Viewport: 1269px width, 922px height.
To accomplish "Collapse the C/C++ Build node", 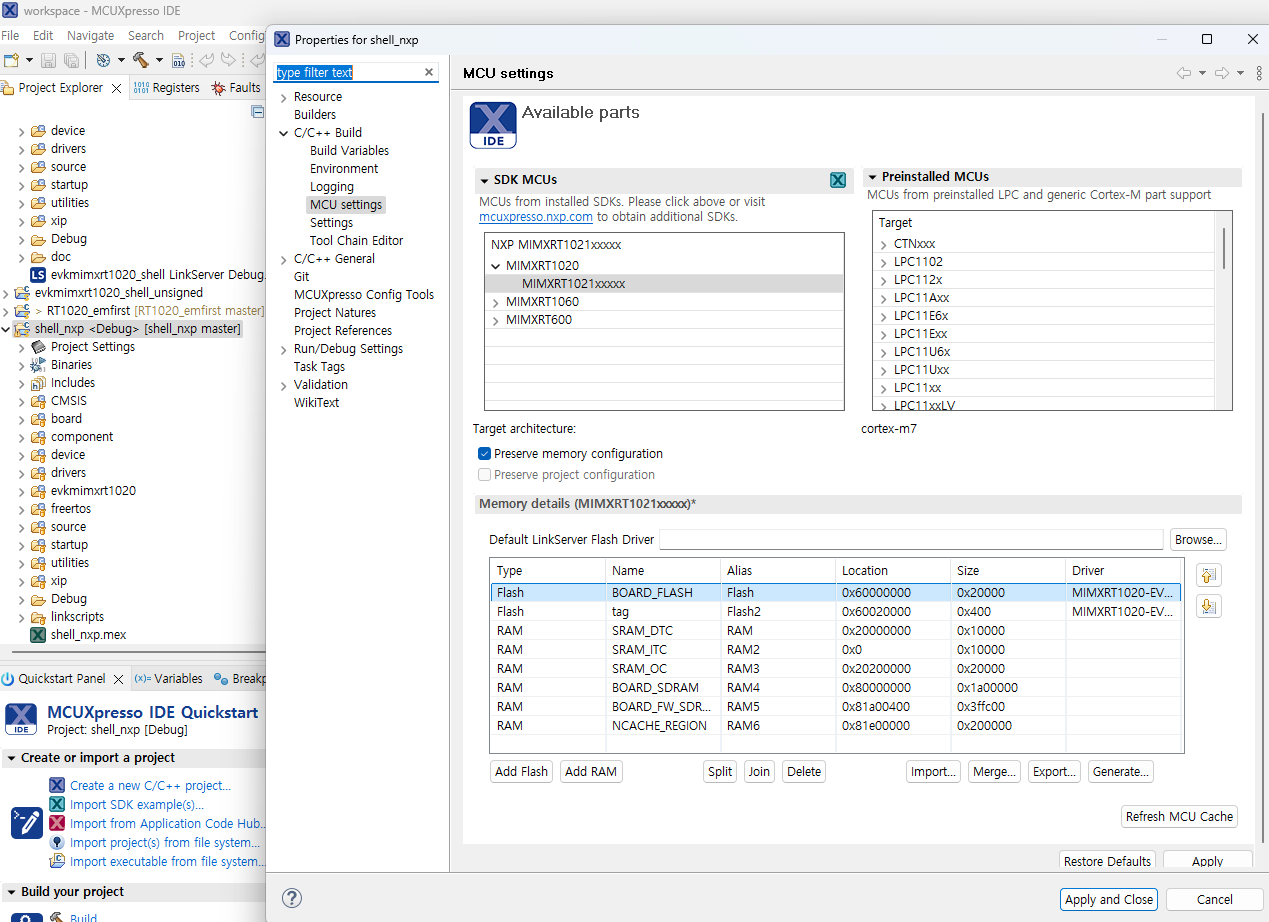I will (x=284, y=133).
